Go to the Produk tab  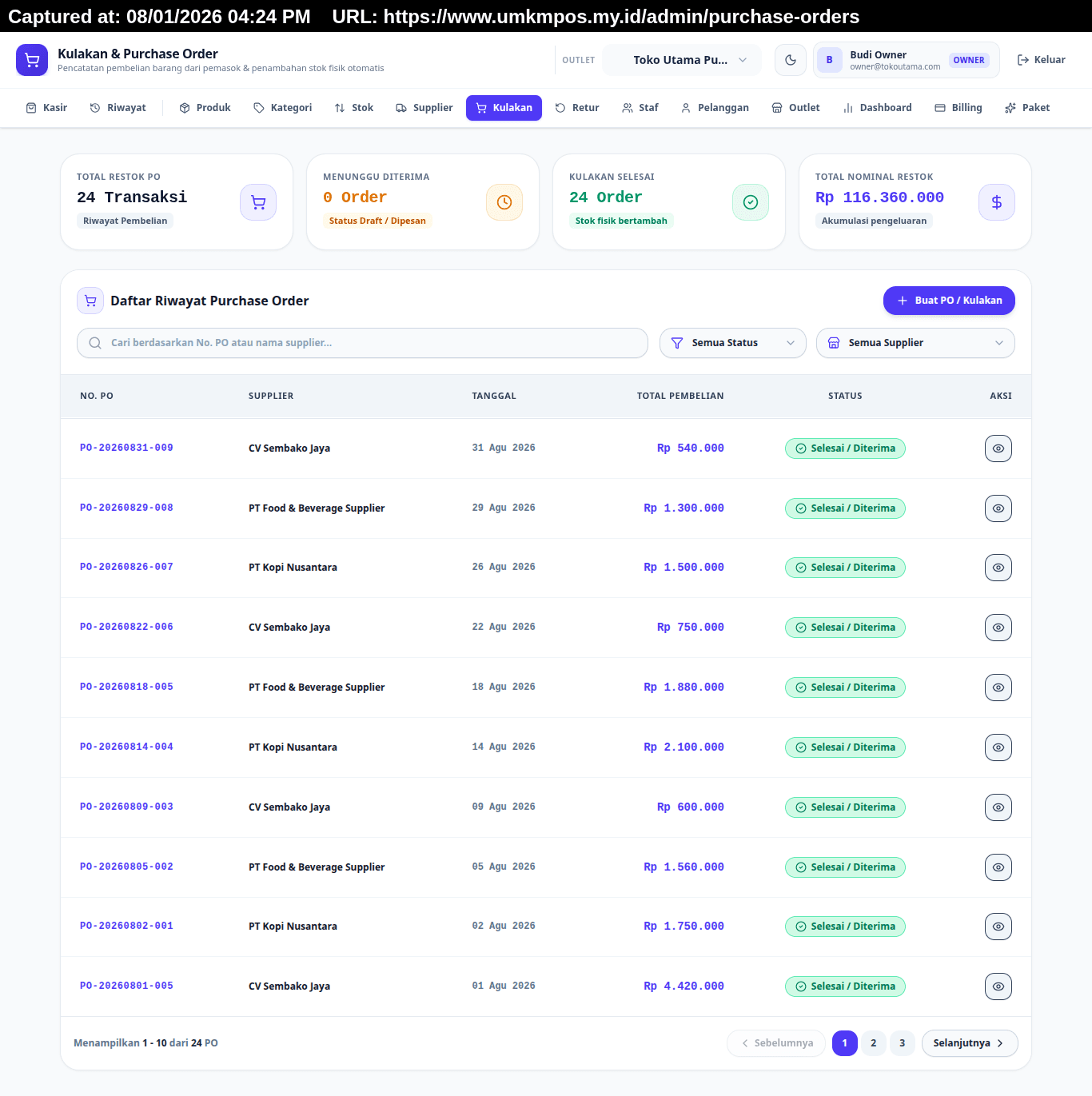tap(205, 108)
